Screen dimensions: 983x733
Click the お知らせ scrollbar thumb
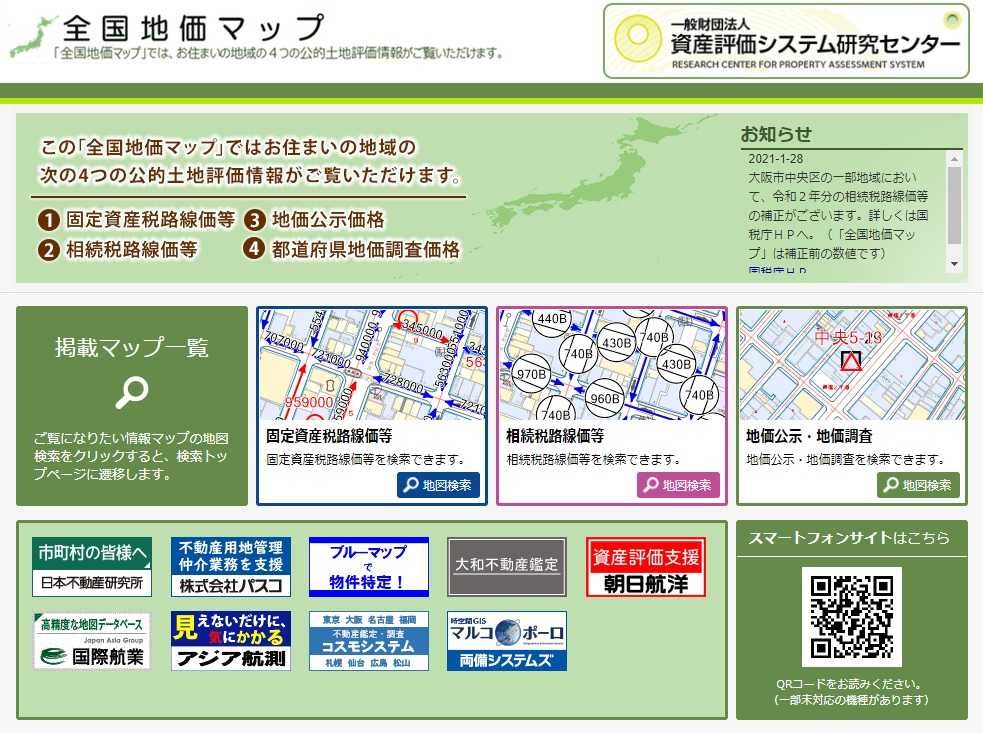[954, 206]
